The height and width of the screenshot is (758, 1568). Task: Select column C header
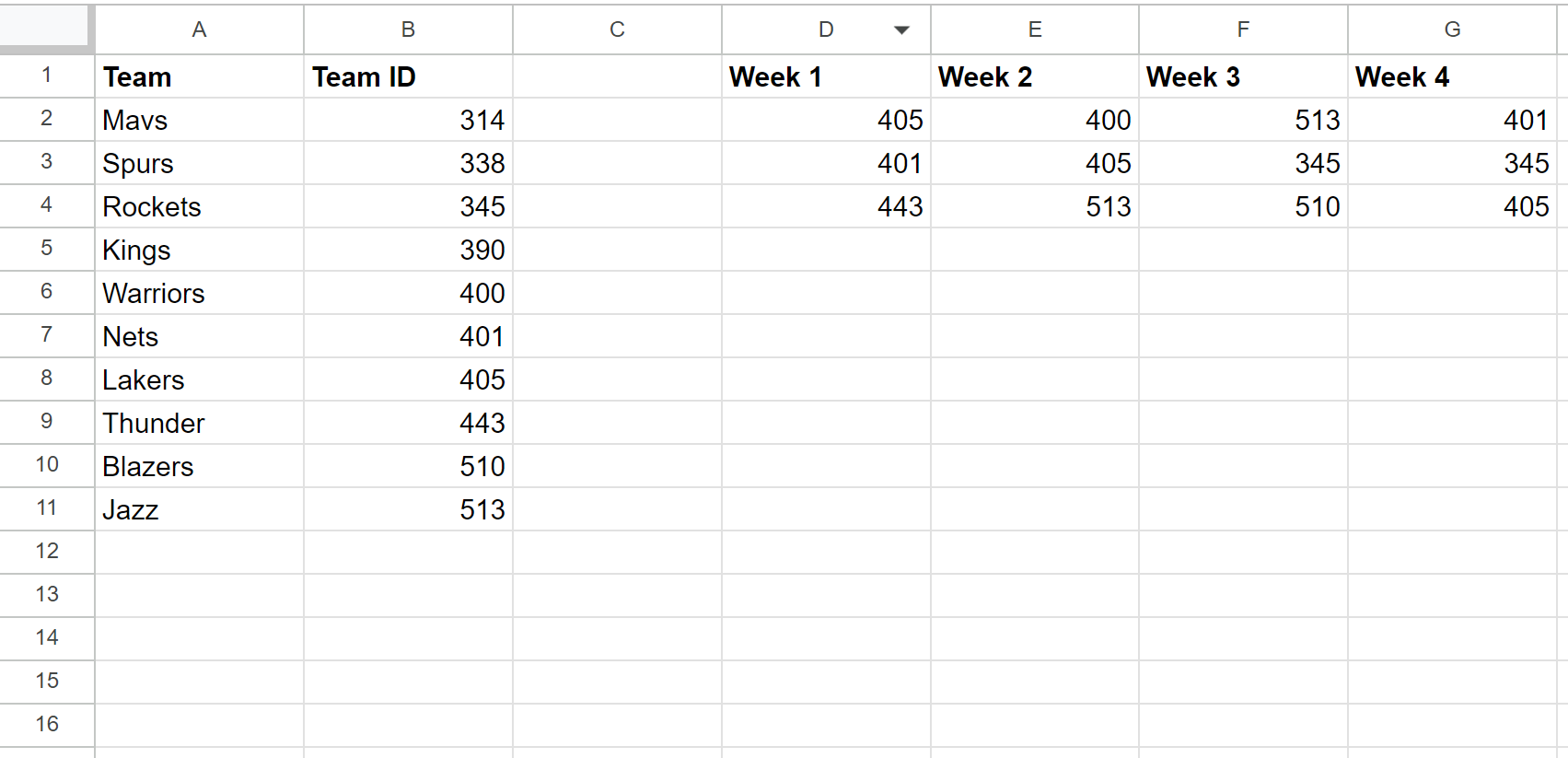pos(617,29)
